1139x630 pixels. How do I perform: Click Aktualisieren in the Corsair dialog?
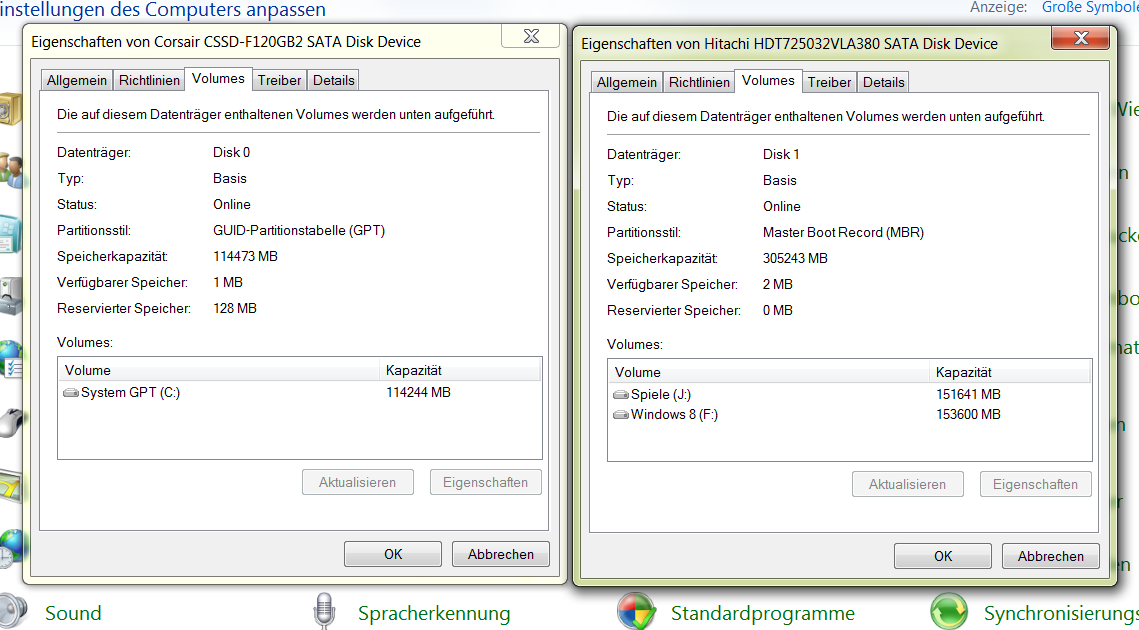(357, 482)
